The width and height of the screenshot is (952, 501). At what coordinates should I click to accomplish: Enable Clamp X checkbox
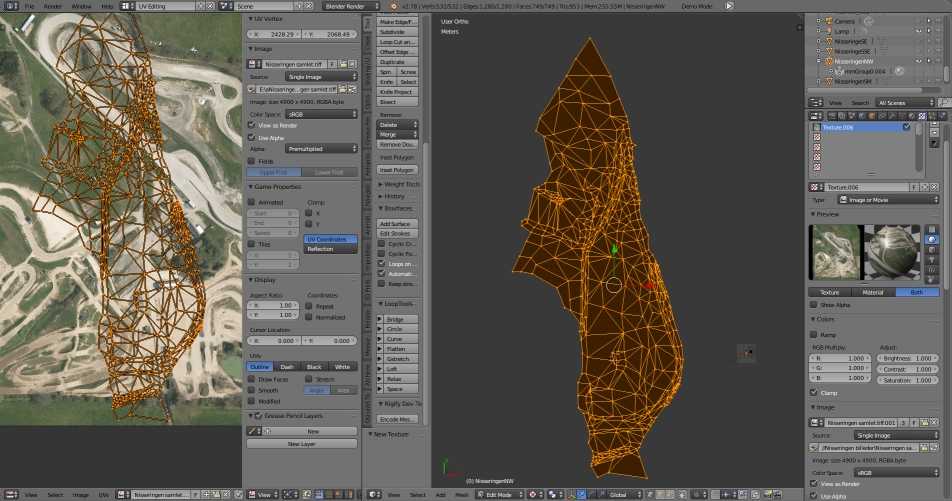(x=308, y=213)
